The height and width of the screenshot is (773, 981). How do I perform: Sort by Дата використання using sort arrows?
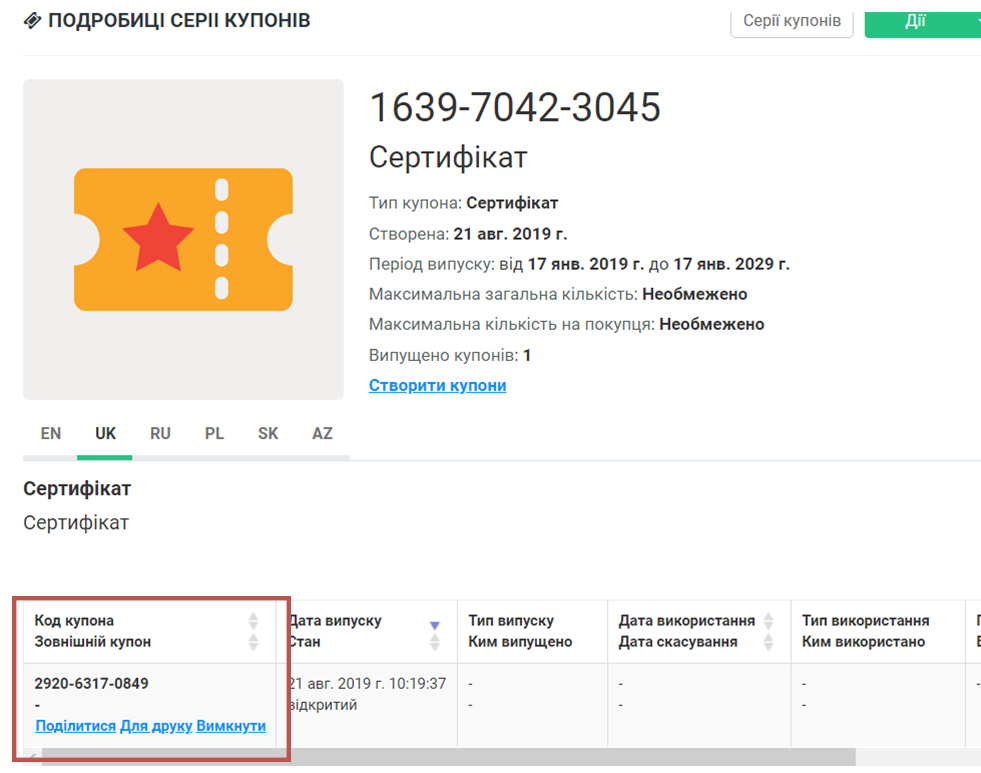coord(768,621)
